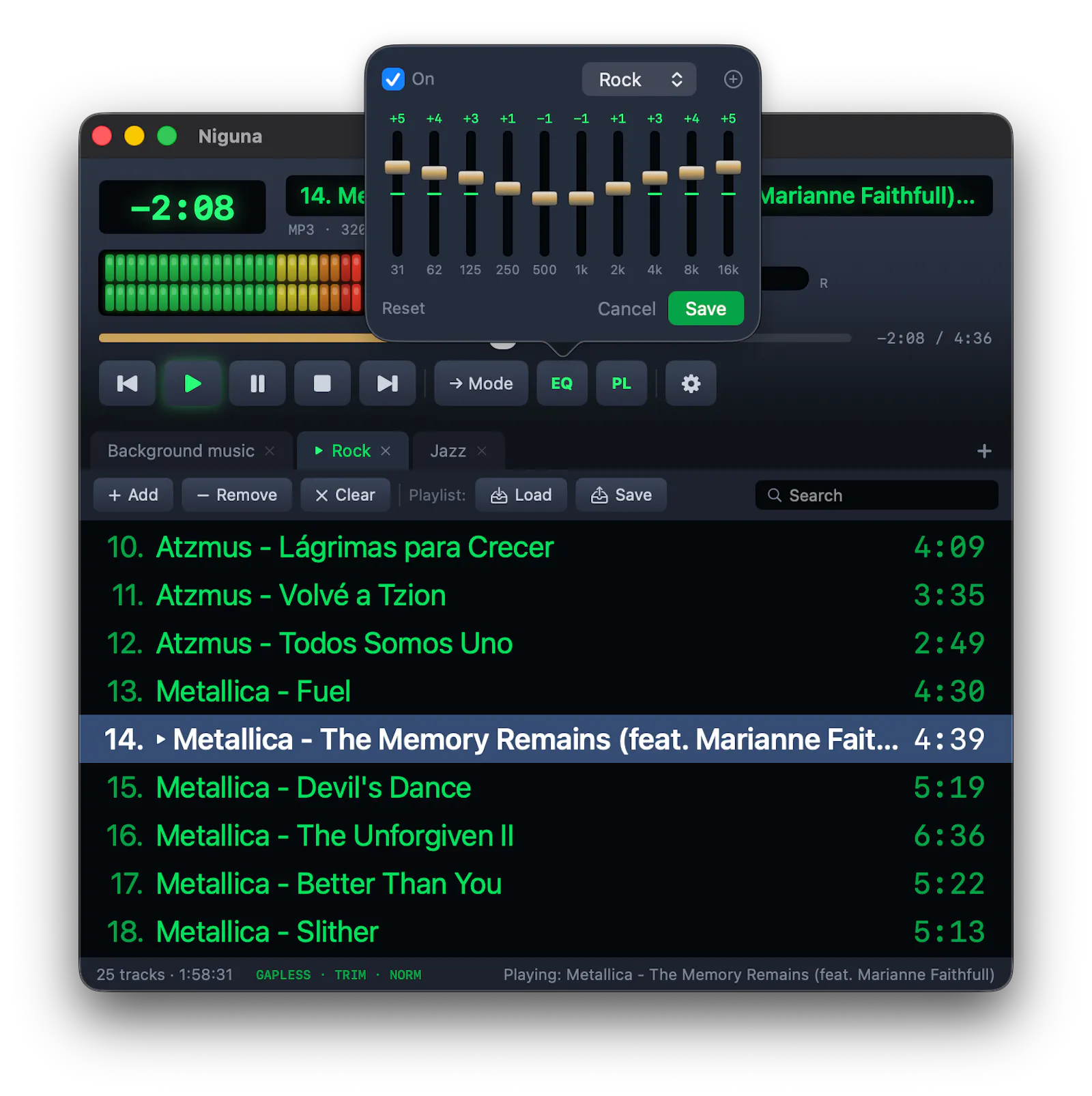Toggle GAPLESS in status bar
1092x1096 pixels.
pyautogui.click(x=283, y=975)
